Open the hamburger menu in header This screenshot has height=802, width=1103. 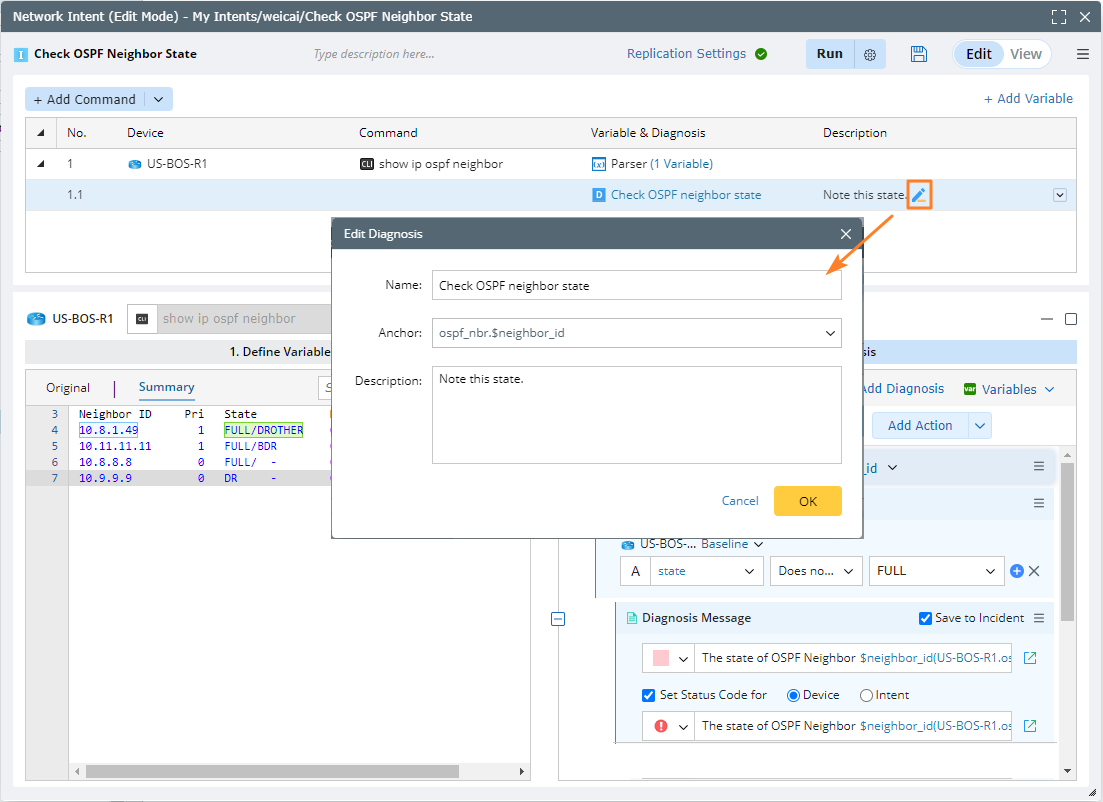click(1083, 54)
